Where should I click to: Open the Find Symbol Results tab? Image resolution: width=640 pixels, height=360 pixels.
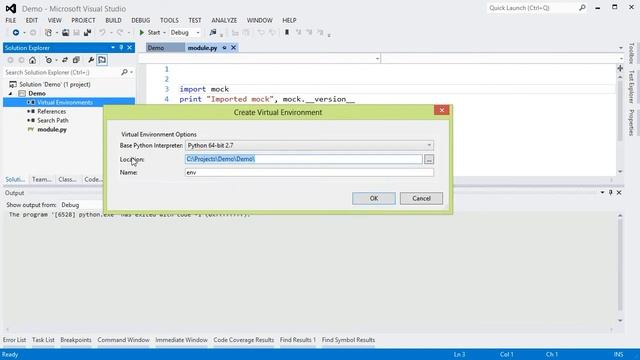[348, 340]
